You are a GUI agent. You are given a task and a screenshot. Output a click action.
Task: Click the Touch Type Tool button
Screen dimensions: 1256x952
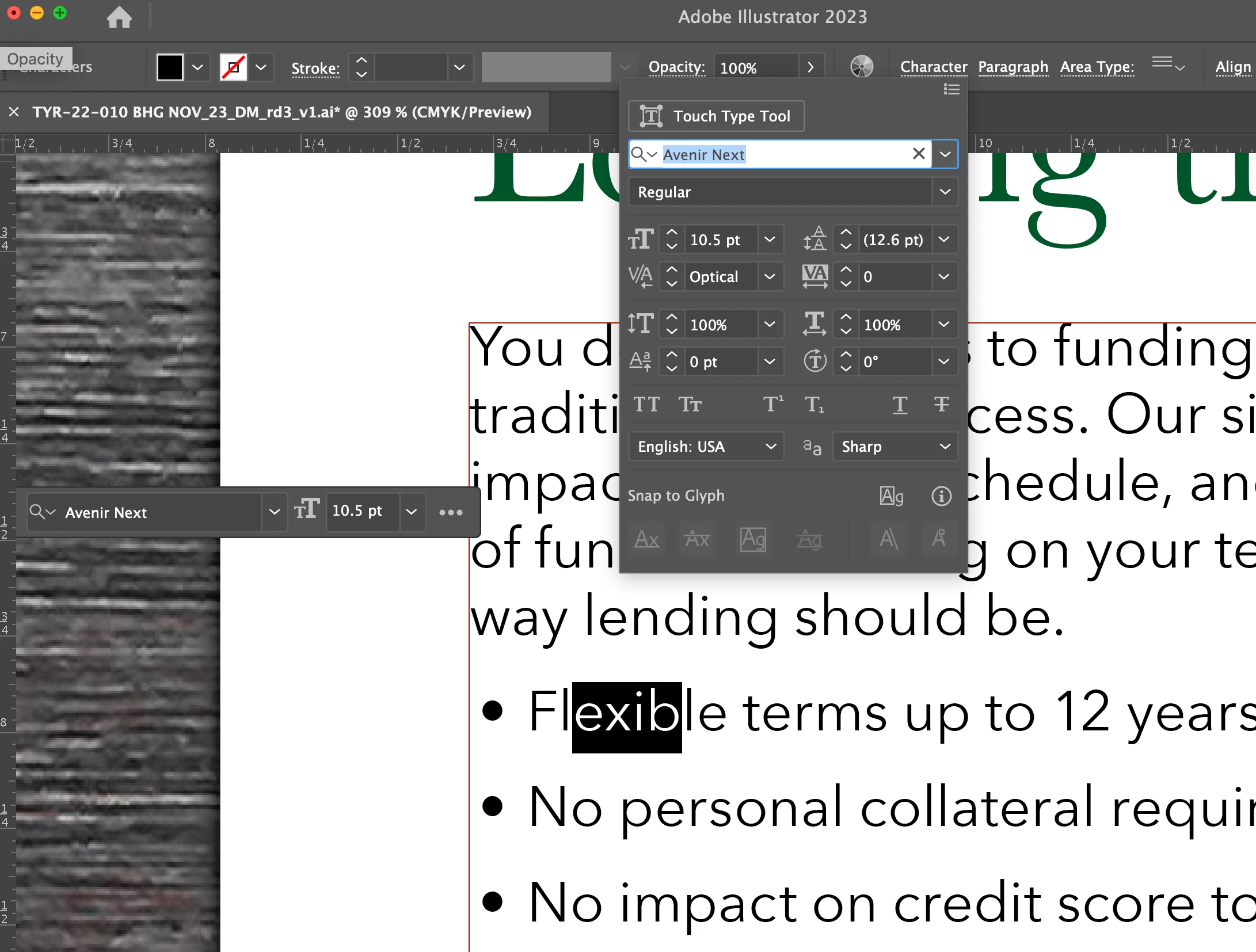click(716, 116)
